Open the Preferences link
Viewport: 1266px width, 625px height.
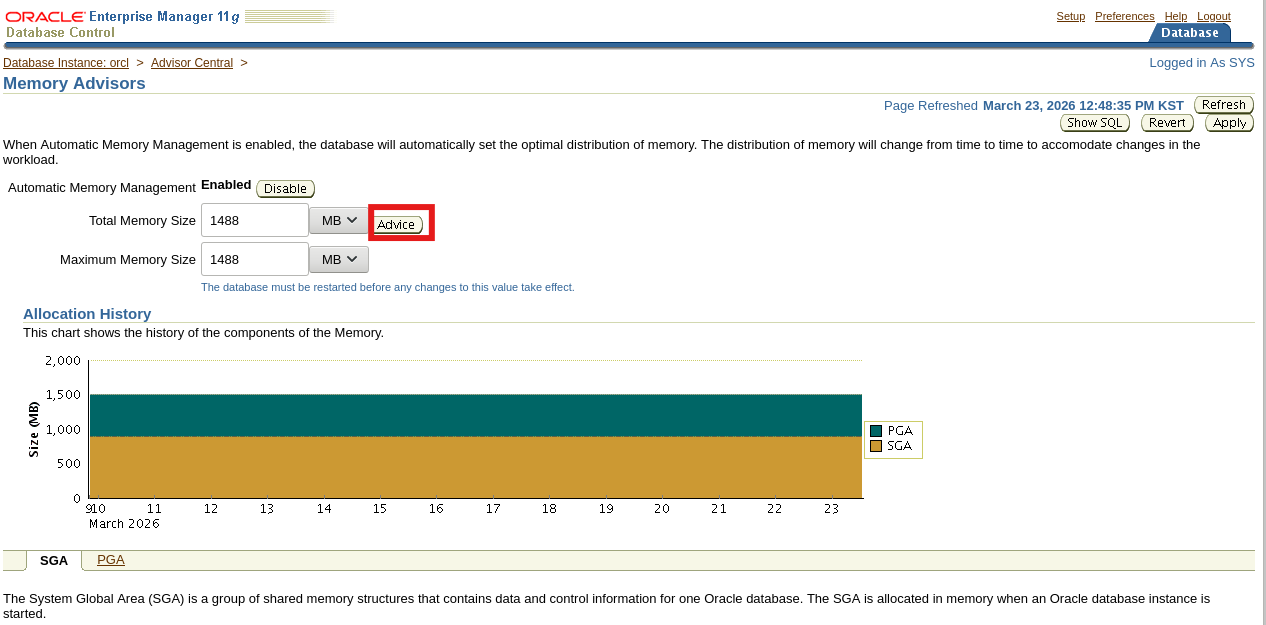[x=1125, y=16]
